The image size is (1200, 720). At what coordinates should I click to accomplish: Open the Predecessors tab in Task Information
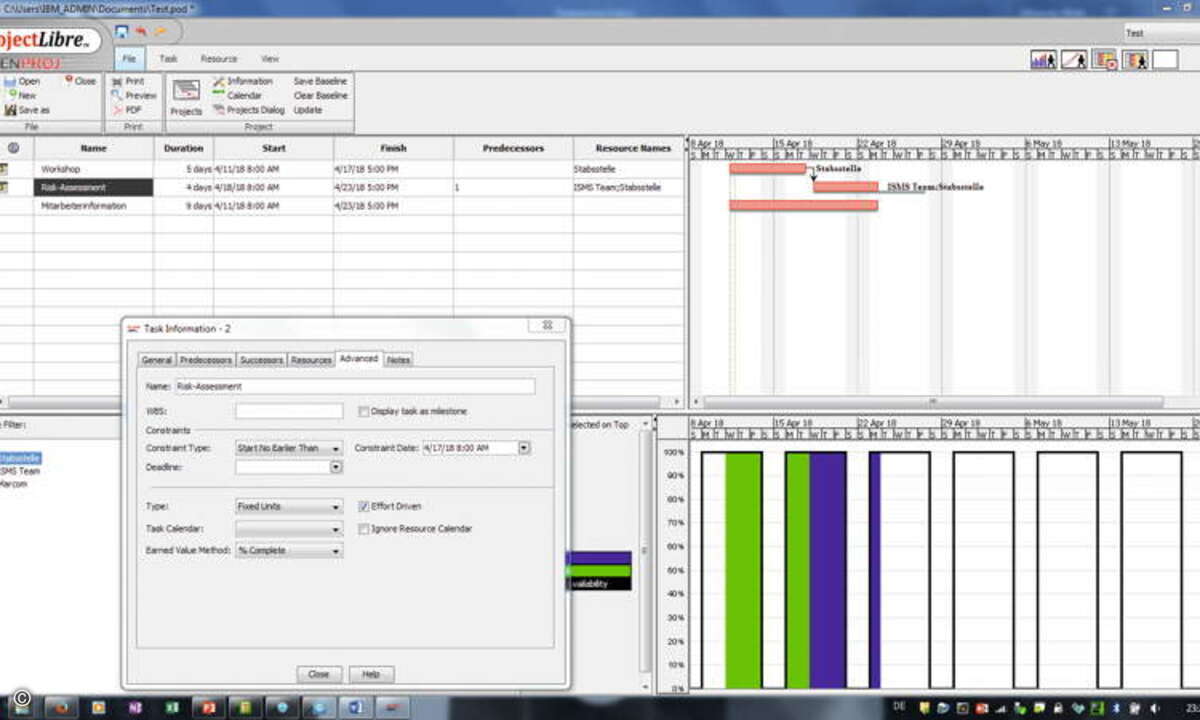pyautogui.click(x=206, y=360)
